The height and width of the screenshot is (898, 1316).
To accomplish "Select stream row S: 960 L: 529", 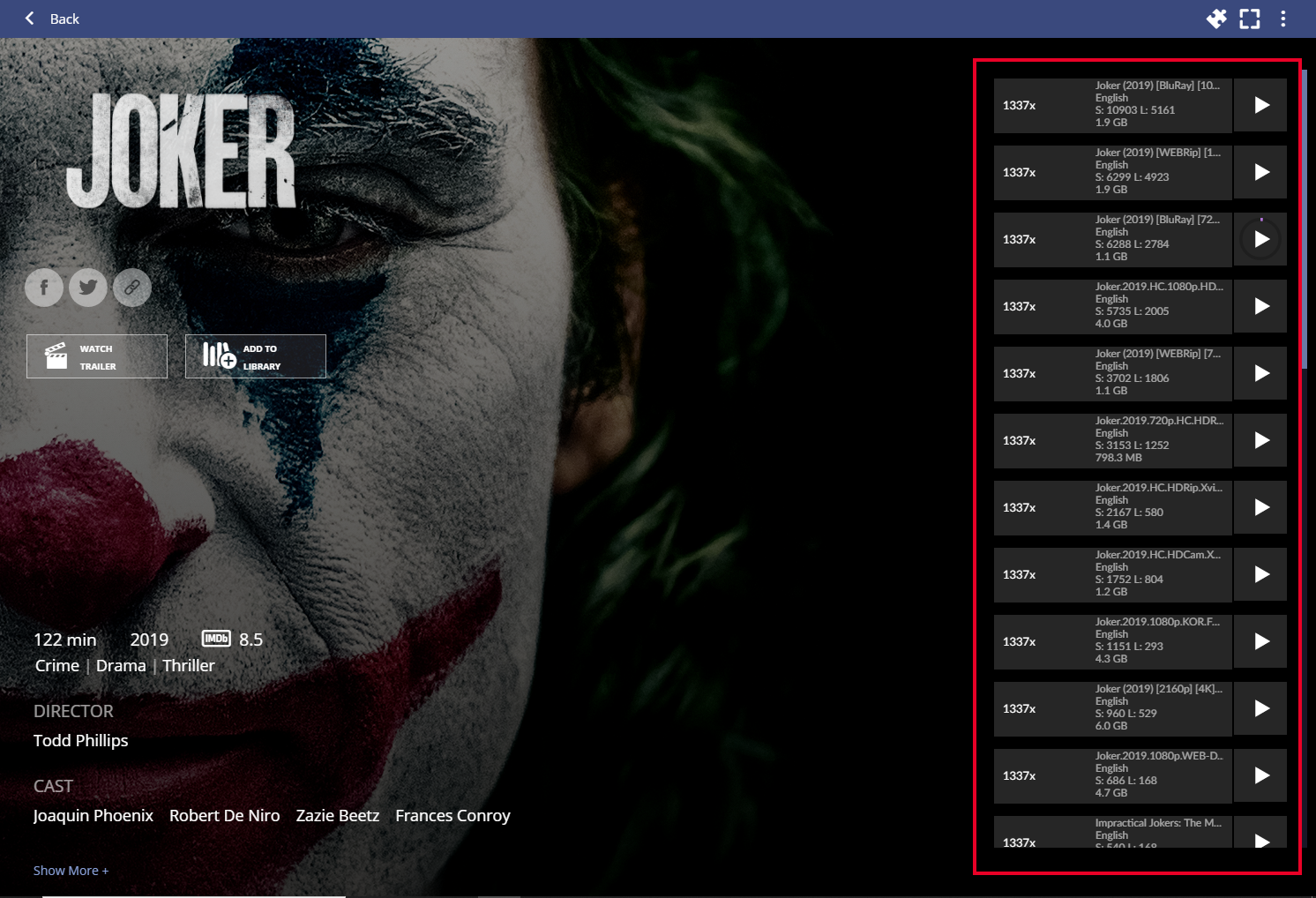I will click(1113, 708).
